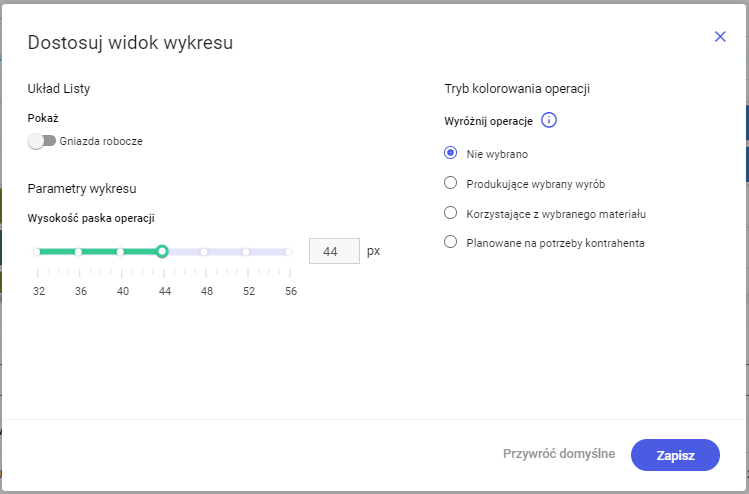Move slider to the 52 stop

(246, 252)
